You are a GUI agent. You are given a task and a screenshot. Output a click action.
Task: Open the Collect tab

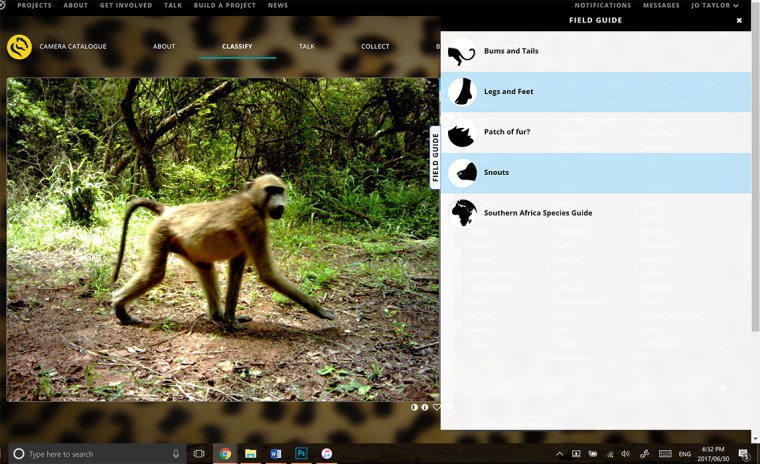click(x=375, y=46)
